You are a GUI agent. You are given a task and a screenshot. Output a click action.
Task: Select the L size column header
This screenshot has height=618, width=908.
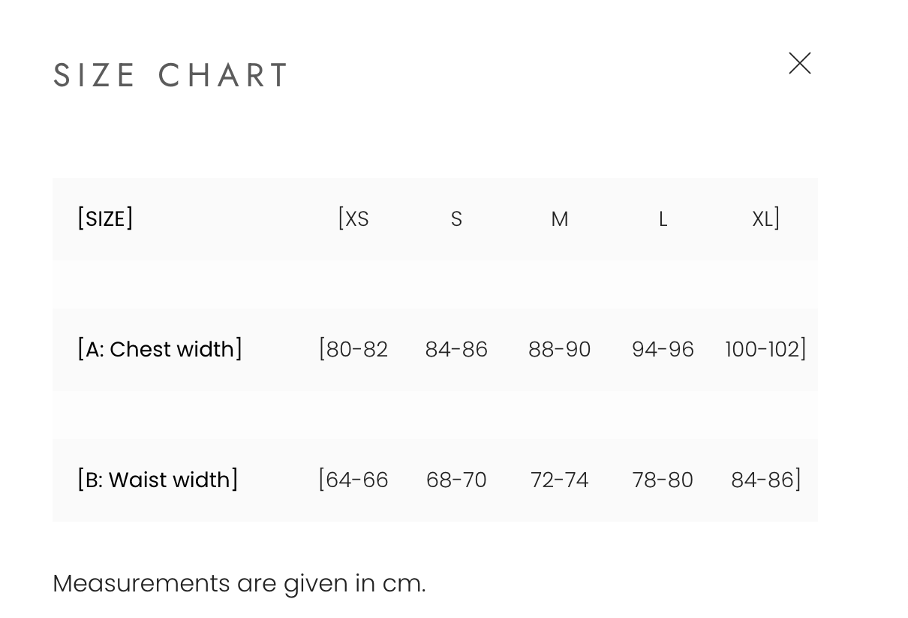(662, 219)
